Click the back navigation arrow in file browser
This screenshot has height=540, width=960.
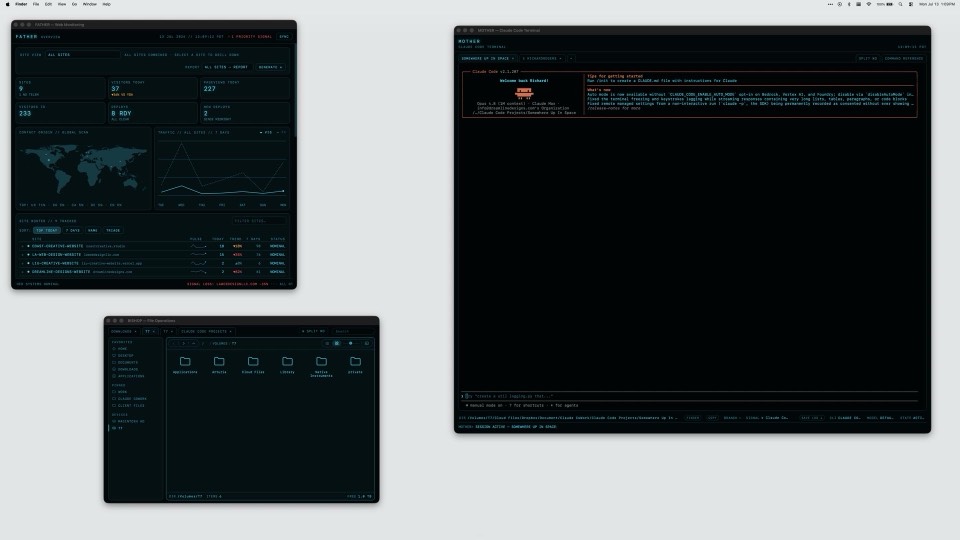[174, 343]
